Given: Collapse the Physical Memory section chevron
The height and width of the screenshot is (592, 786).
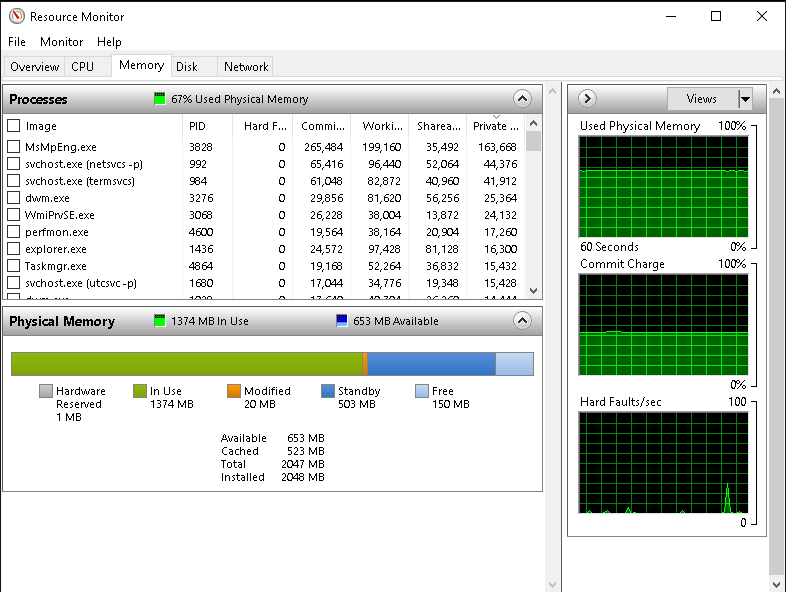Looking at the screenshot, I should [x=522, y=321].
